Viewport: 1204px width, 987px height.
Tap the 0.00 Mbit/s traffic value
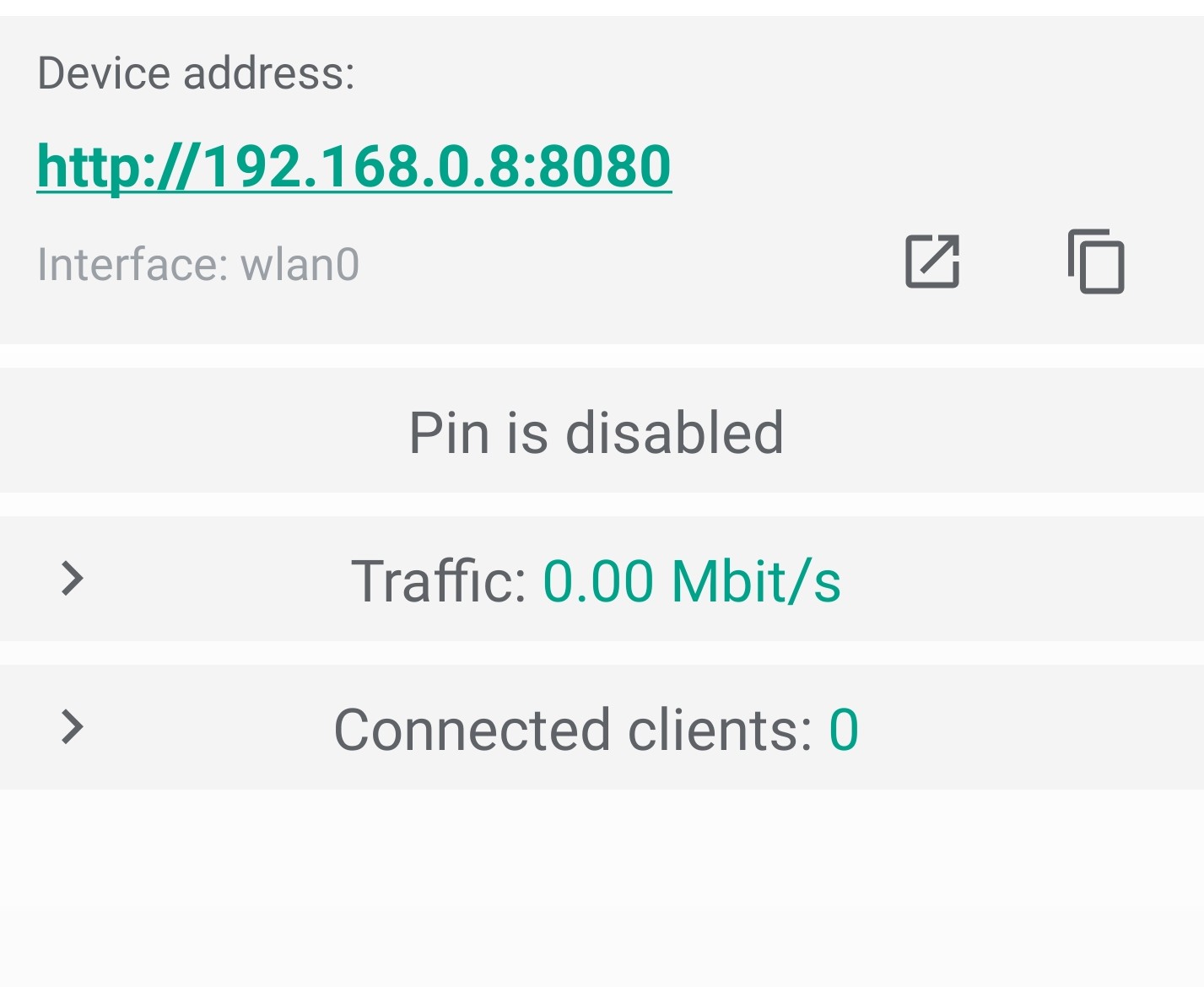click(691, 581)
